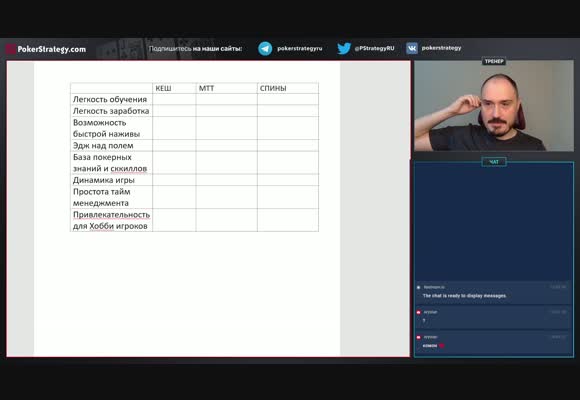
Task: Open the pokerstrategyru Telegram link
Action: [x=300, y=48]
